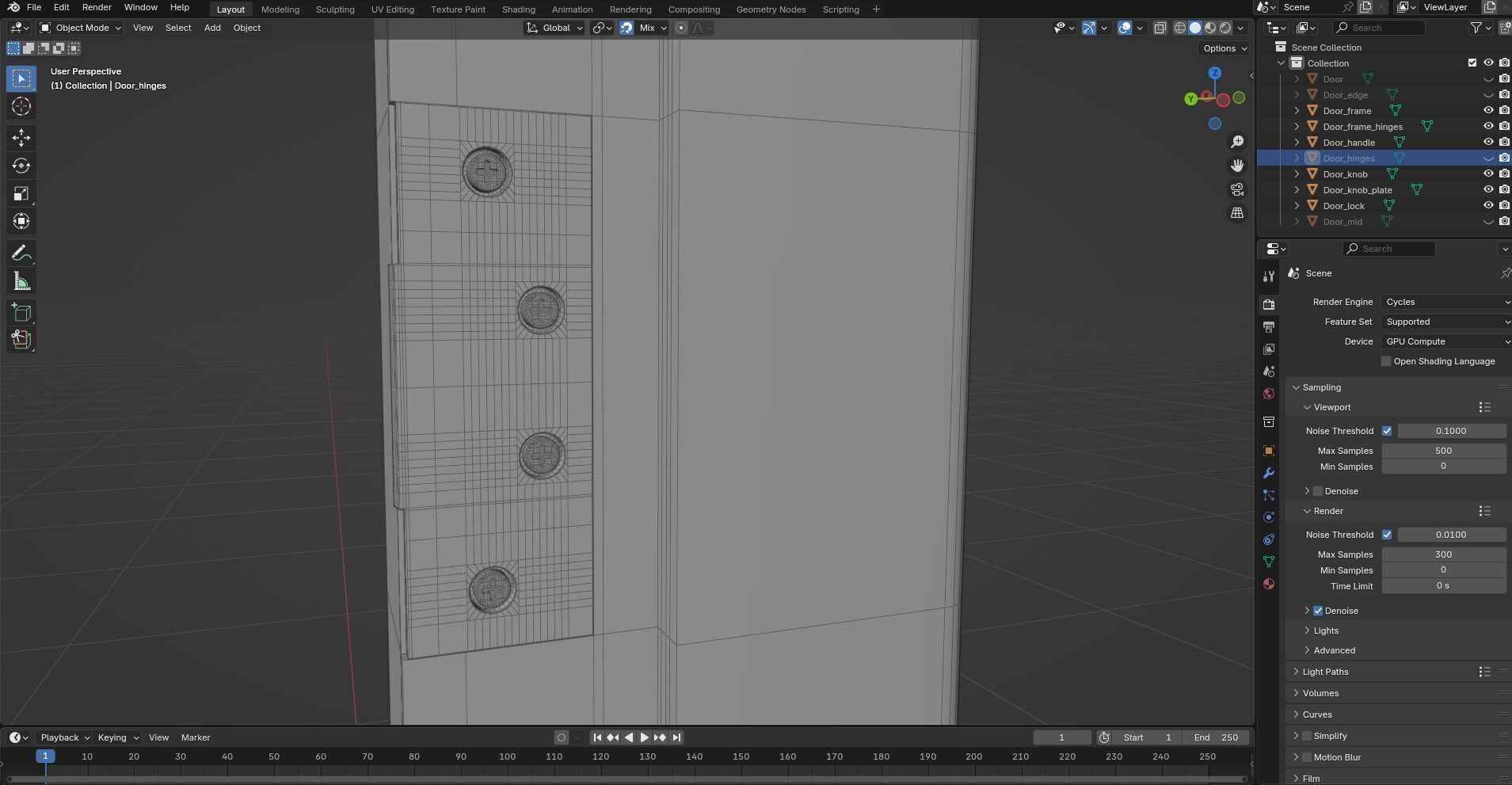Open the Object Mode dropdown
The height and width of the screenshot is (785, 1512).
(81, 28)
